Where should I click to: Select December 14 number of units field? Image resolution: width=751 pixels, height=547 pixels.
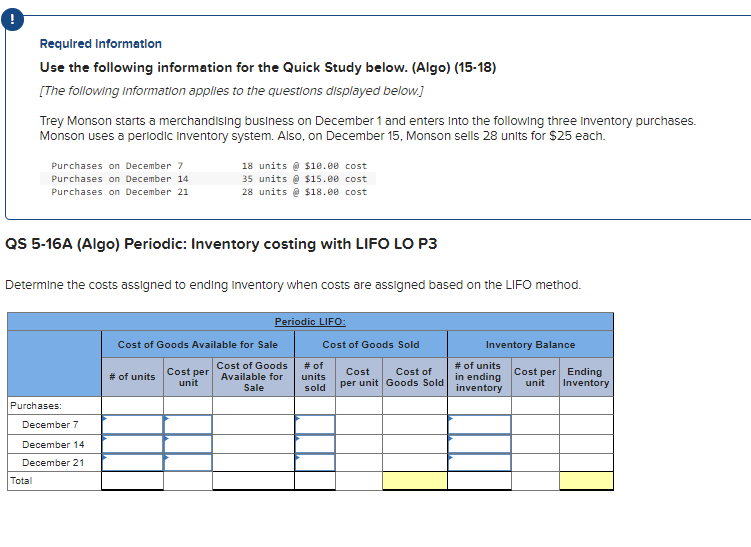(133, 444)
